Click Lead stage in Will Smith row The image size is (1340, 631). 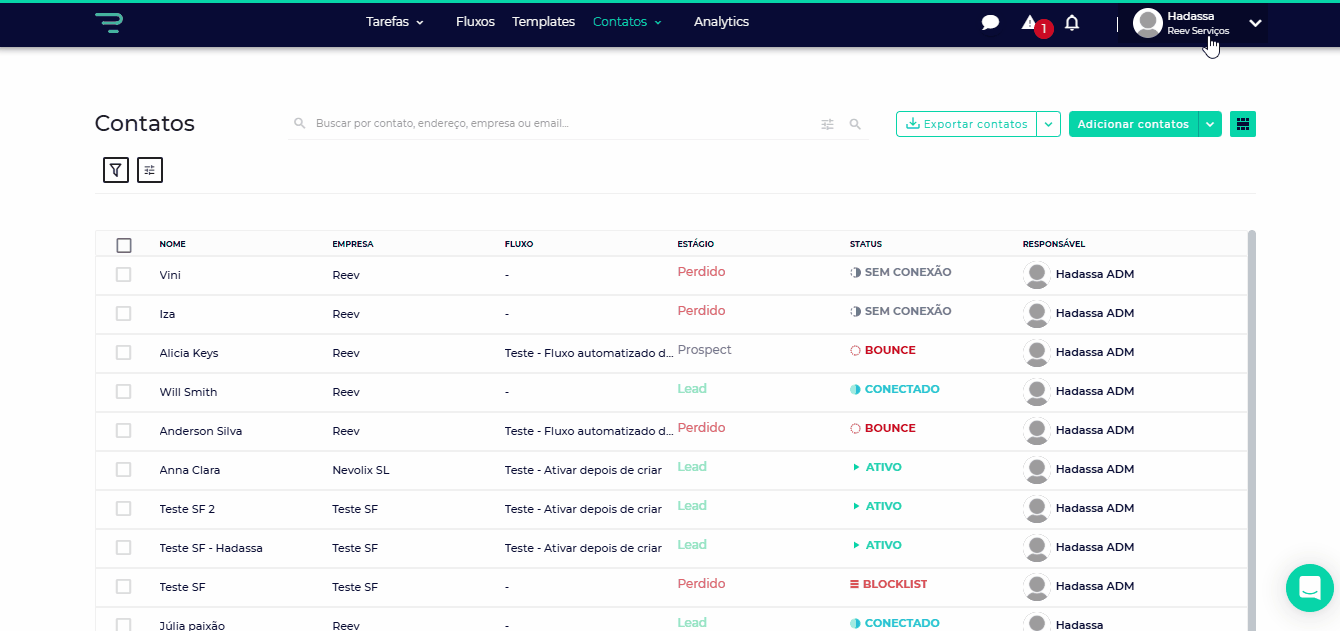click(692, 389)
